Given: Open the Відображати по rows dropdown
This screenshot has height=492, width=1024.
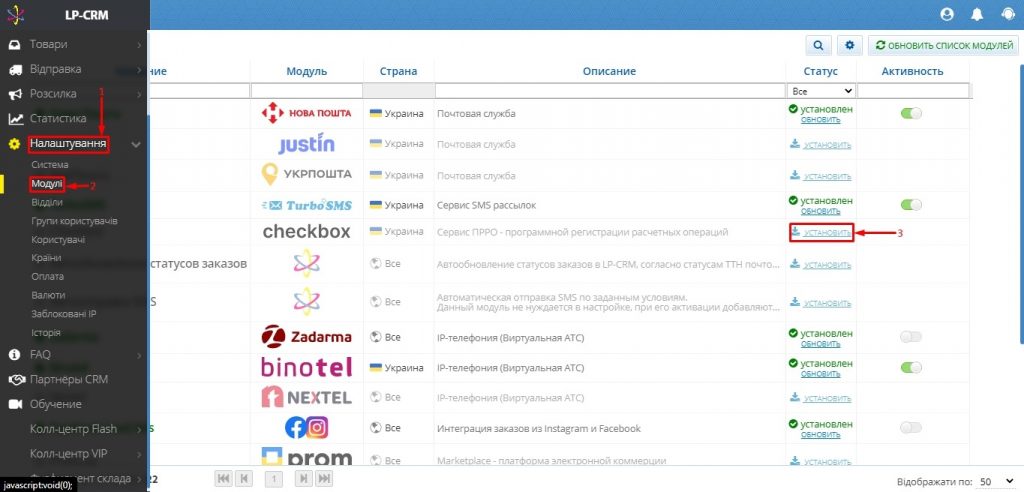Looking at the screenshot, I should point(996,481).
